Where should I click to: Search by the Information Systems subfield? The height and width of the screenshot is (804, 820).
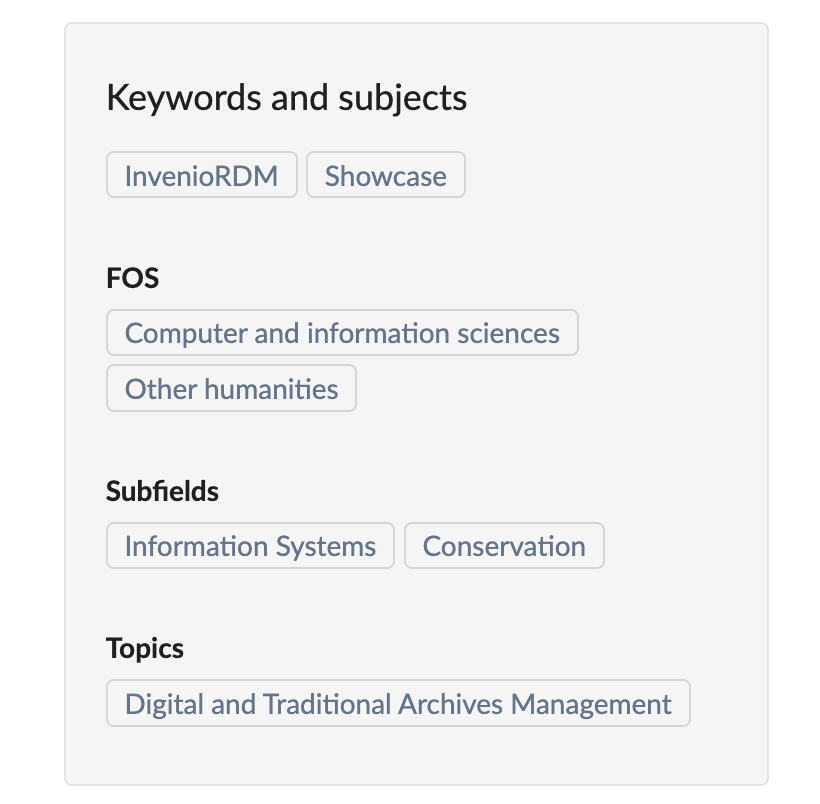[x=250, y=545]
